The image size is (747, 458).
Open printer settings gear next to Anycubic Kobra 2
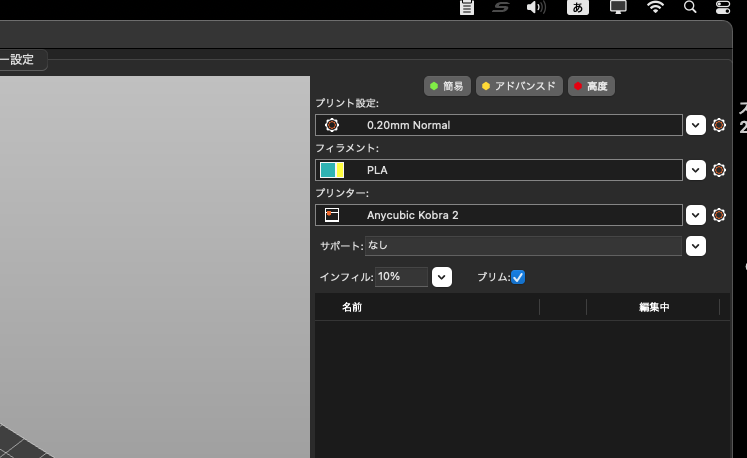pyautogui.click(x=718, y=215)
